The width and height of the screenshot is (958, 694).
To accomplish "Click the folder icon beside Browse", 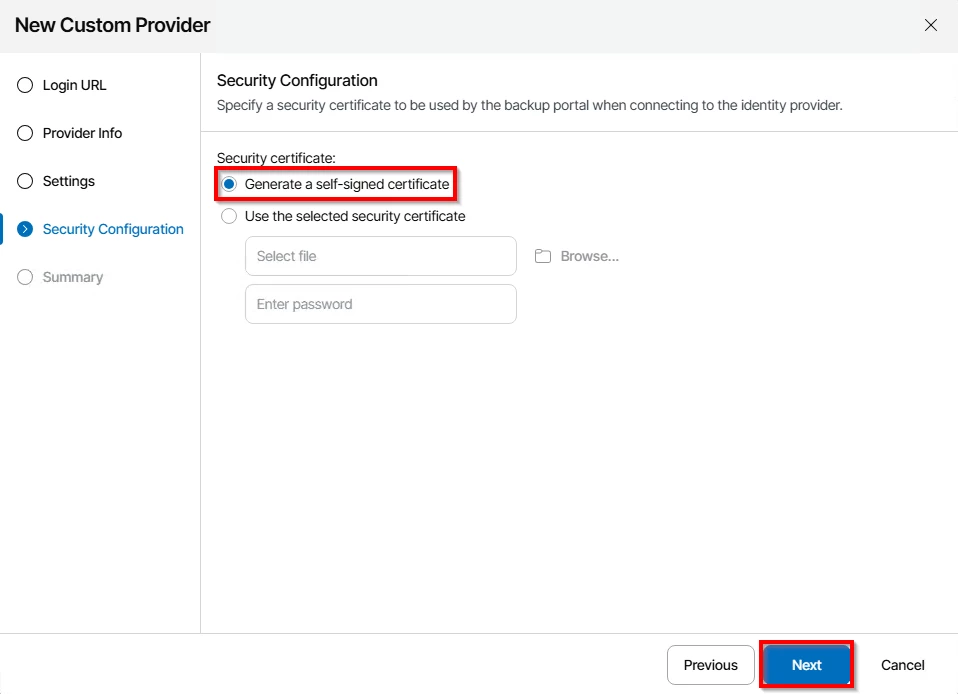I will tap(543, 256).
